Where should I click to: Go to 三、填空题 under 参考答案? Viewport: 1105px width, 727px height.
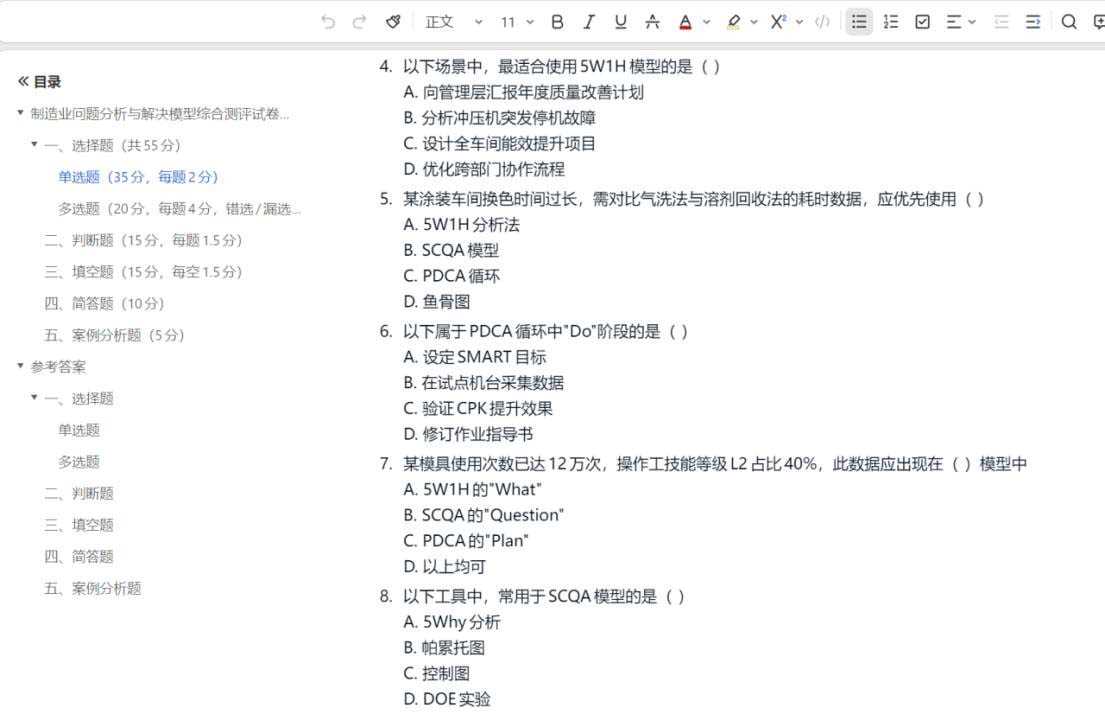[79, 526]
